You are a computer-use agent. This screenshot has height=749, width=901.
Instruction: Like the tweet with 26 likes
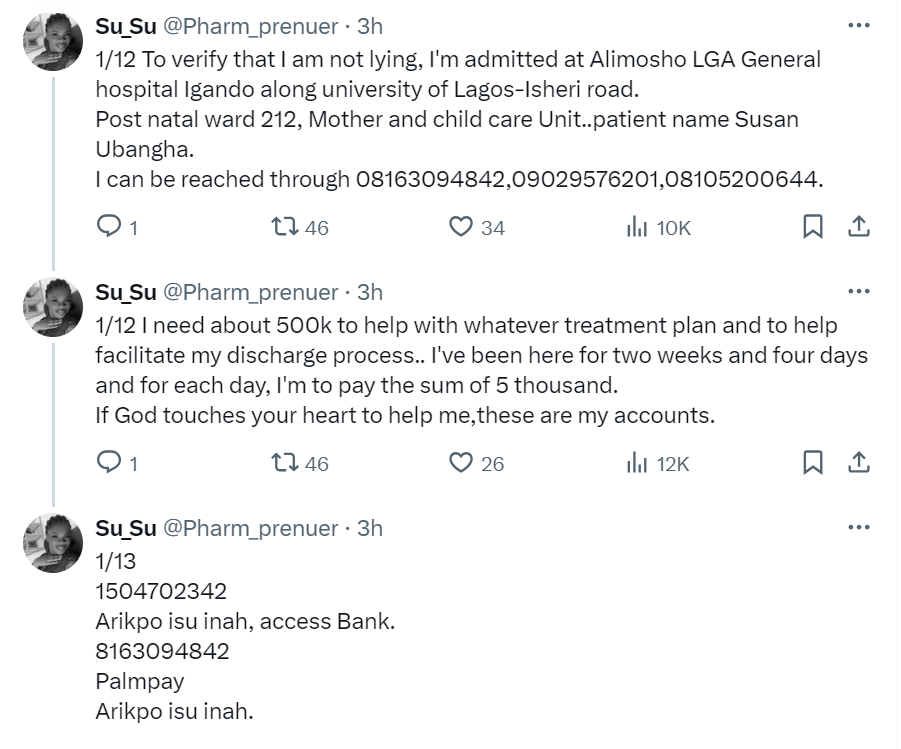pos(460,463)
